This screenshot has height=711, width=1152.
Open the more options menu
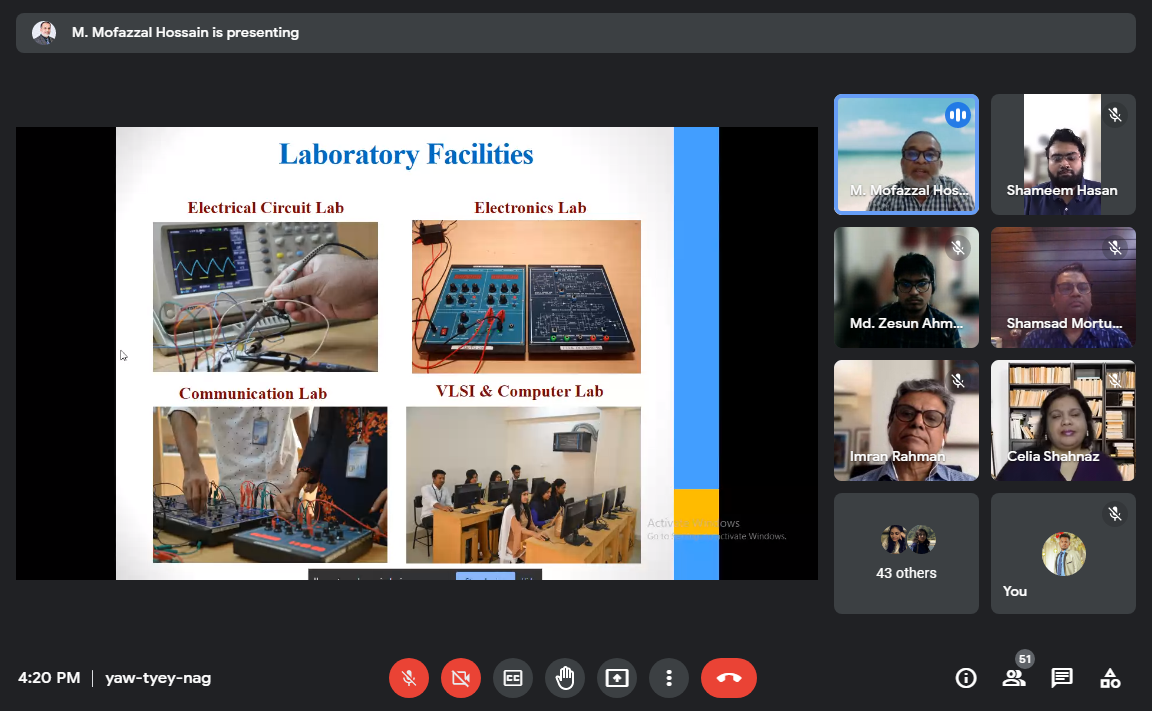[x=669, y=678]
